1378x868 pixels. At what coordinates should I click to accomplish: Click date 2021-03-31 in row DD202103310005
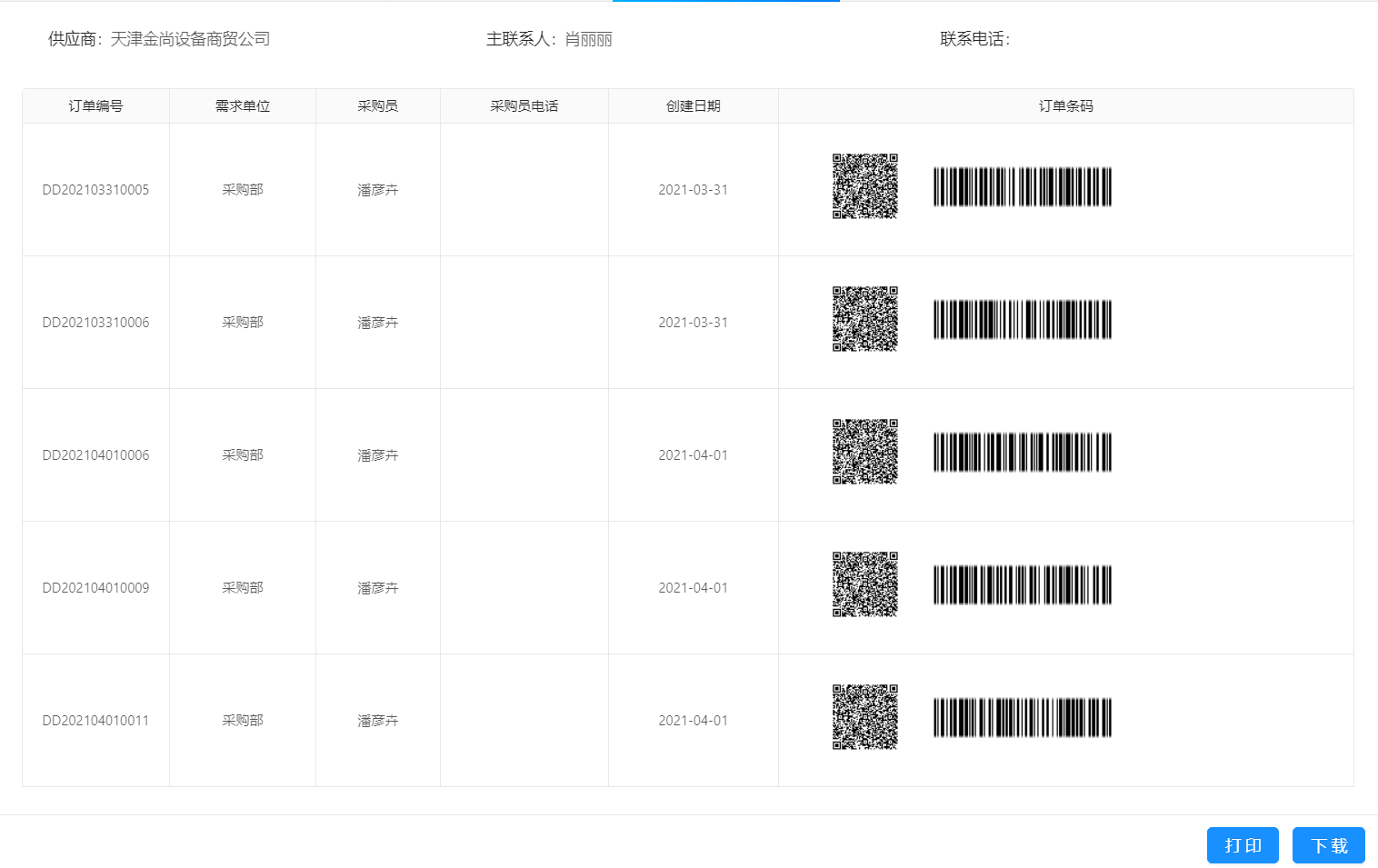[x=694, y=190]
